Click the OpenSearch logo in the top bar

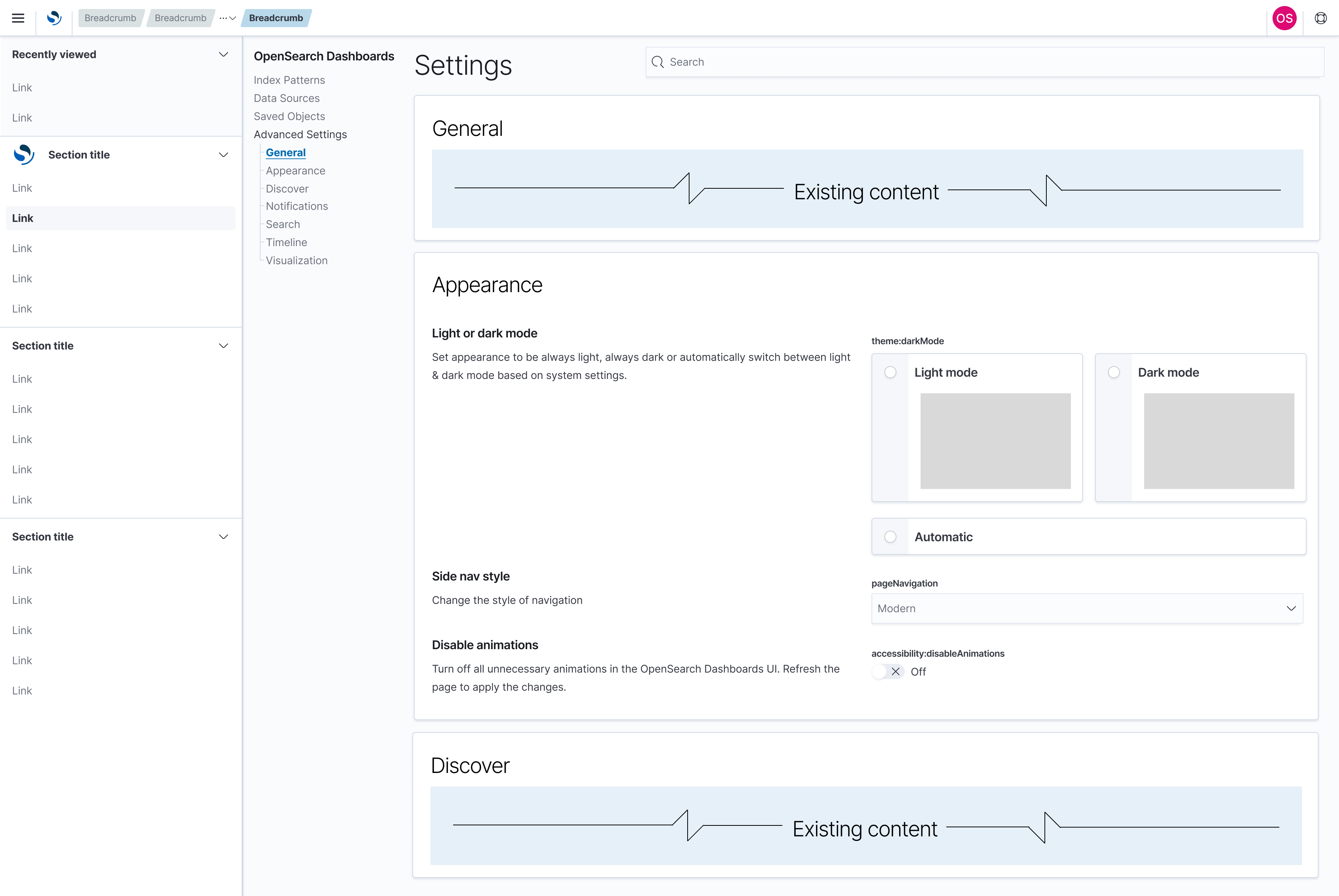click(54, 18)
